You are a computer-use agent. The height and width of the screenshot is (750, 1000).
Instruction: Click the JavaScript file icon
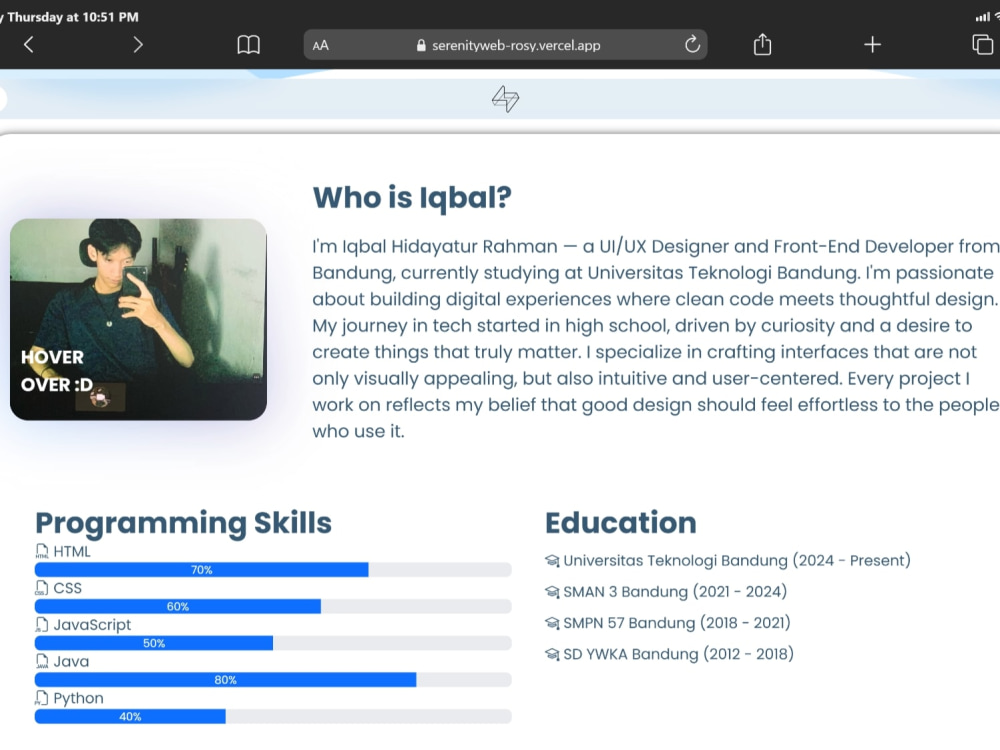[x=41, y=624]
